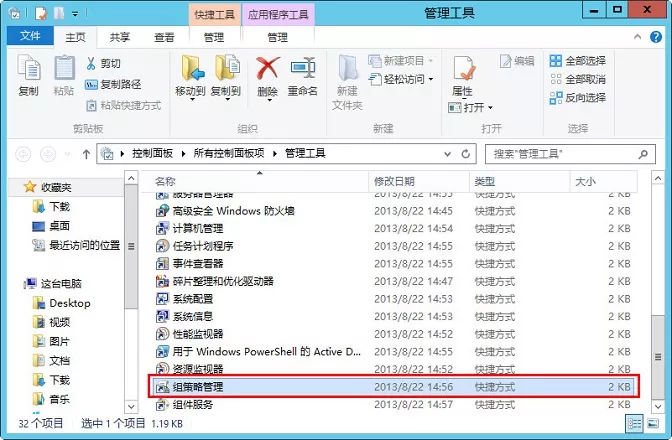Click the 全部选择 (Select all) button

[x=577, y=61]
